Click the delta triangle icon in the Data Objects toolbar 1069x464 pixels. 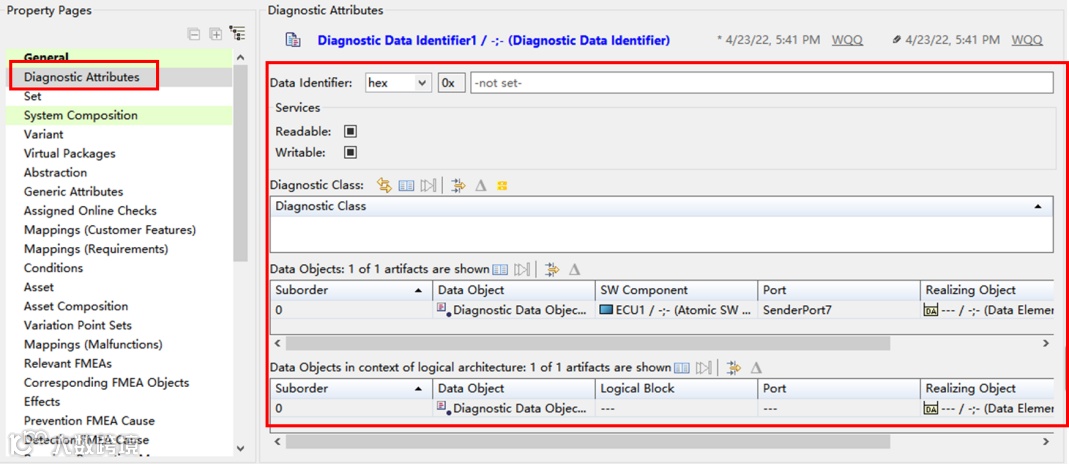coord(575,270)
